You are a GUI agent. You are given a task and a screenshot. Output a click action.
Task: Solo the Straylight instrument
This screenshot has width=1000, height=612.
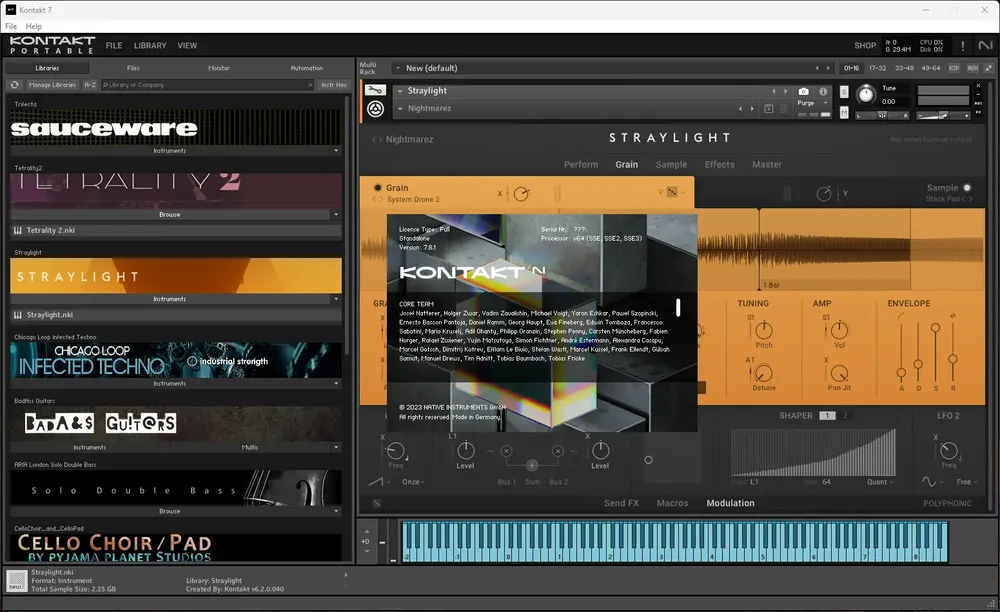[x=844, y=92]
